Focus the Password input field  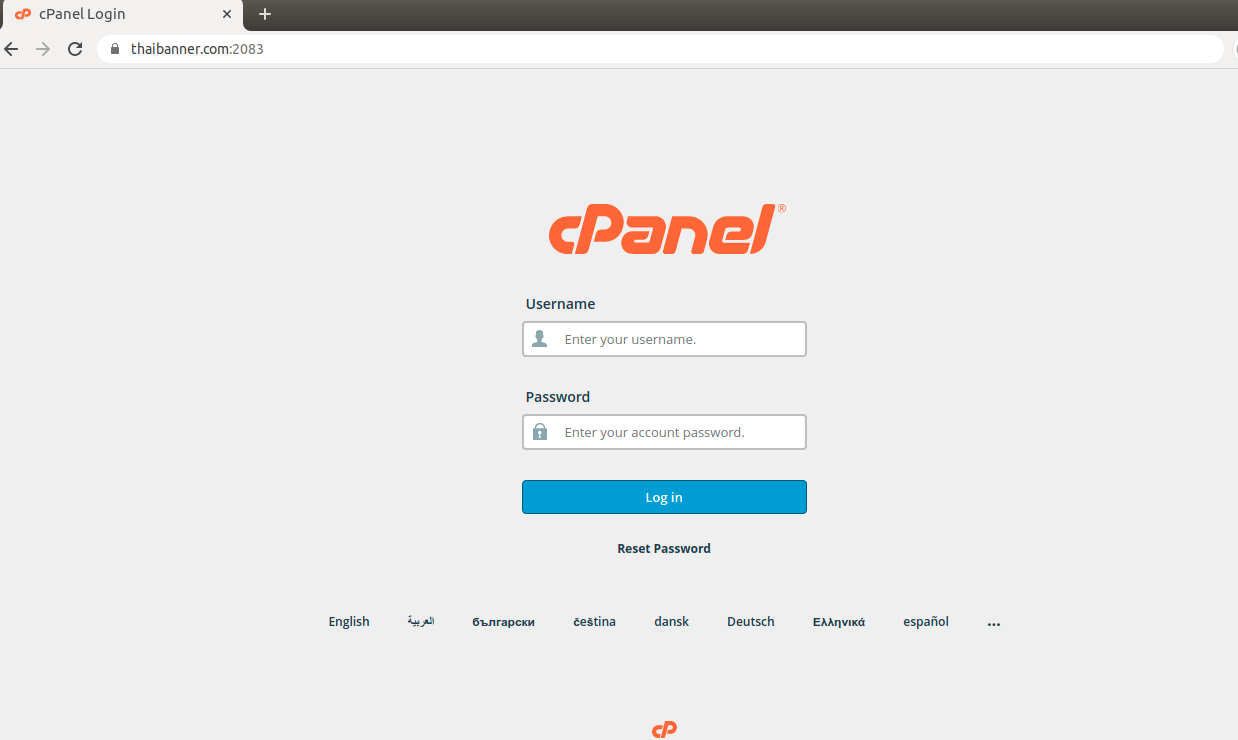pos(680,432)
